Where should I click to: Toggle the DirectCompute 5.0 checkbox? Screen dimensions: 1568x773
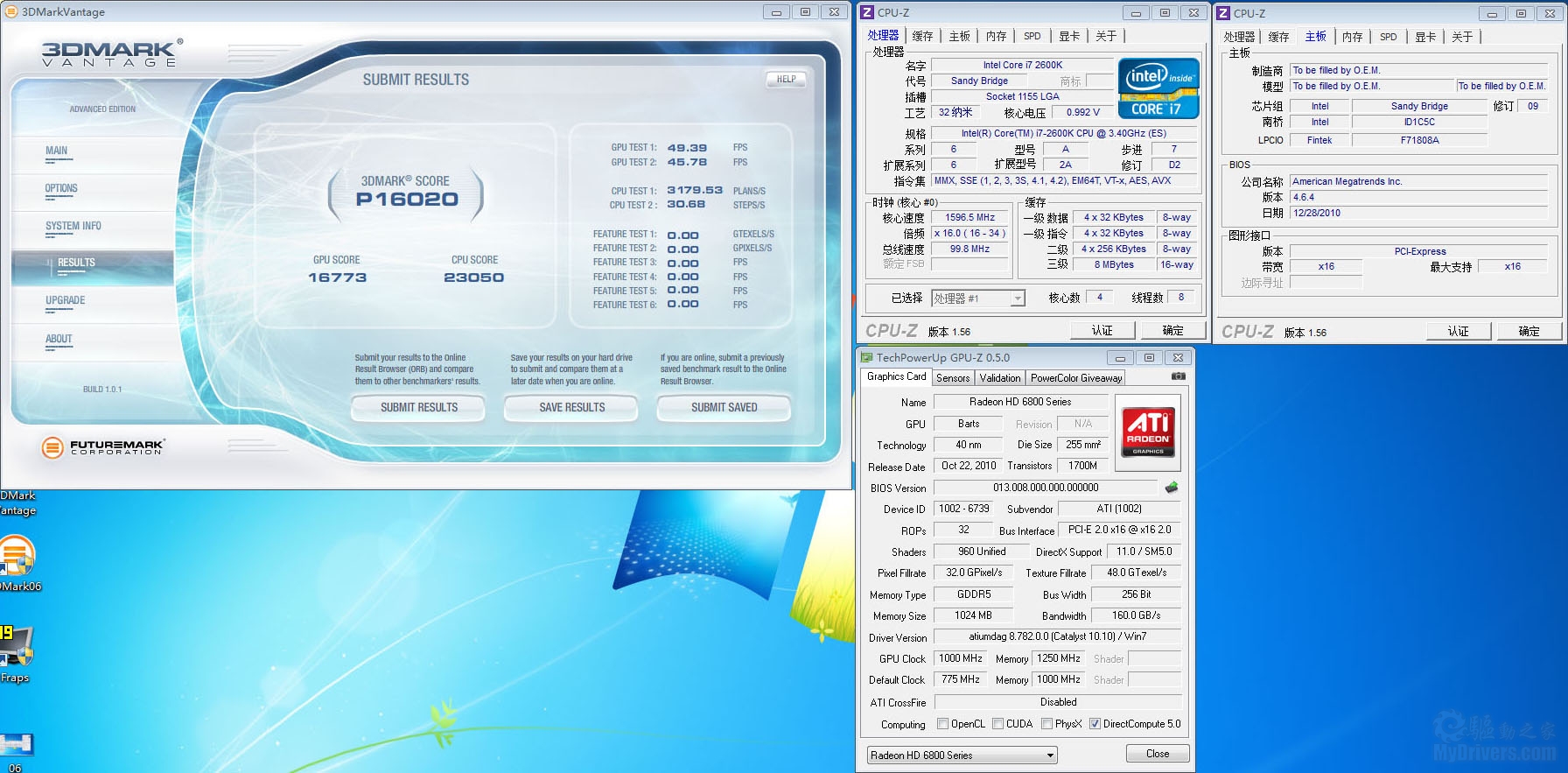pyautogui.click(x=1095, y=724)
